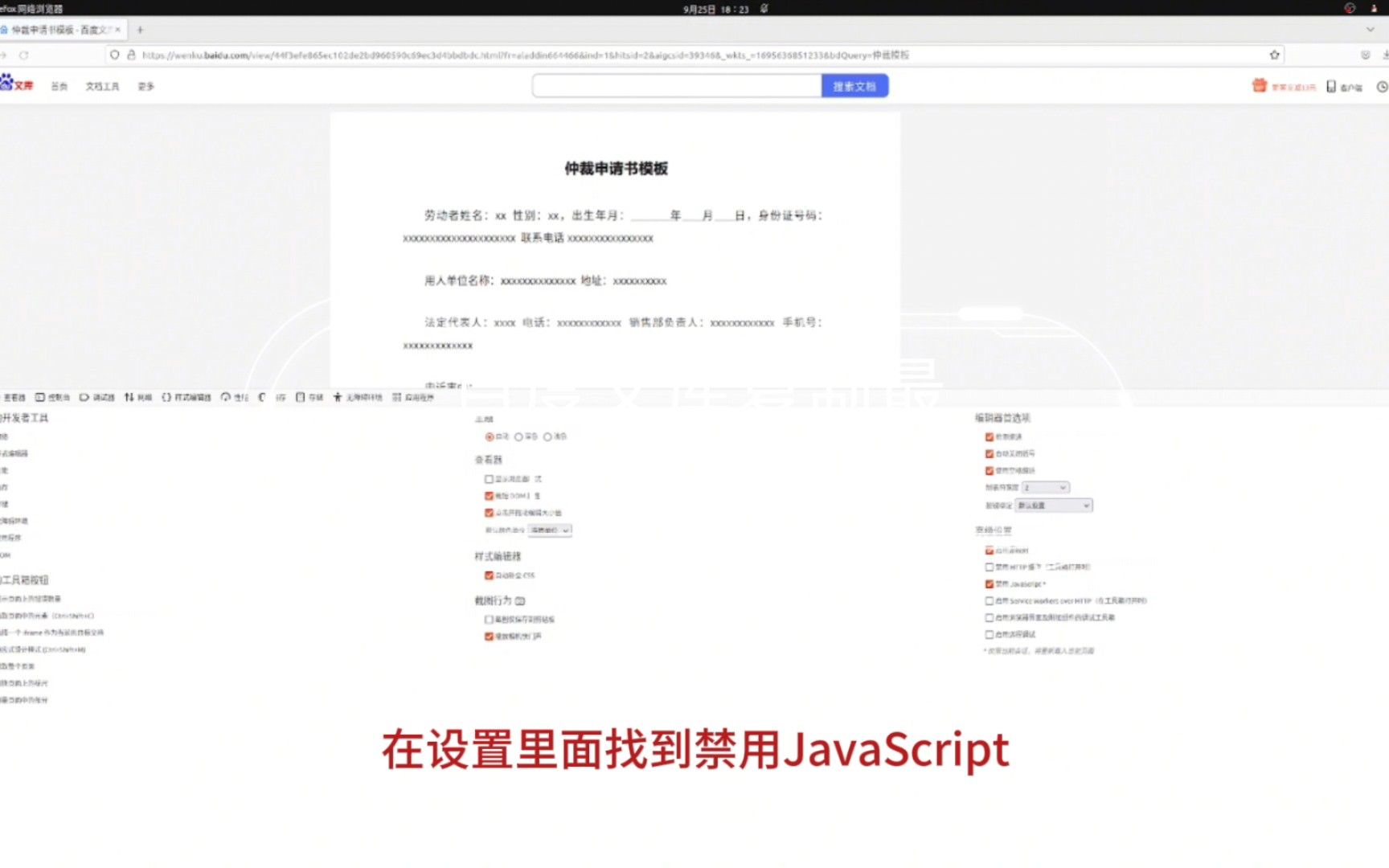This screenshot has height=868, width=1389.
Task: Open a new tab with the plus button
Action: click(140, 30)
